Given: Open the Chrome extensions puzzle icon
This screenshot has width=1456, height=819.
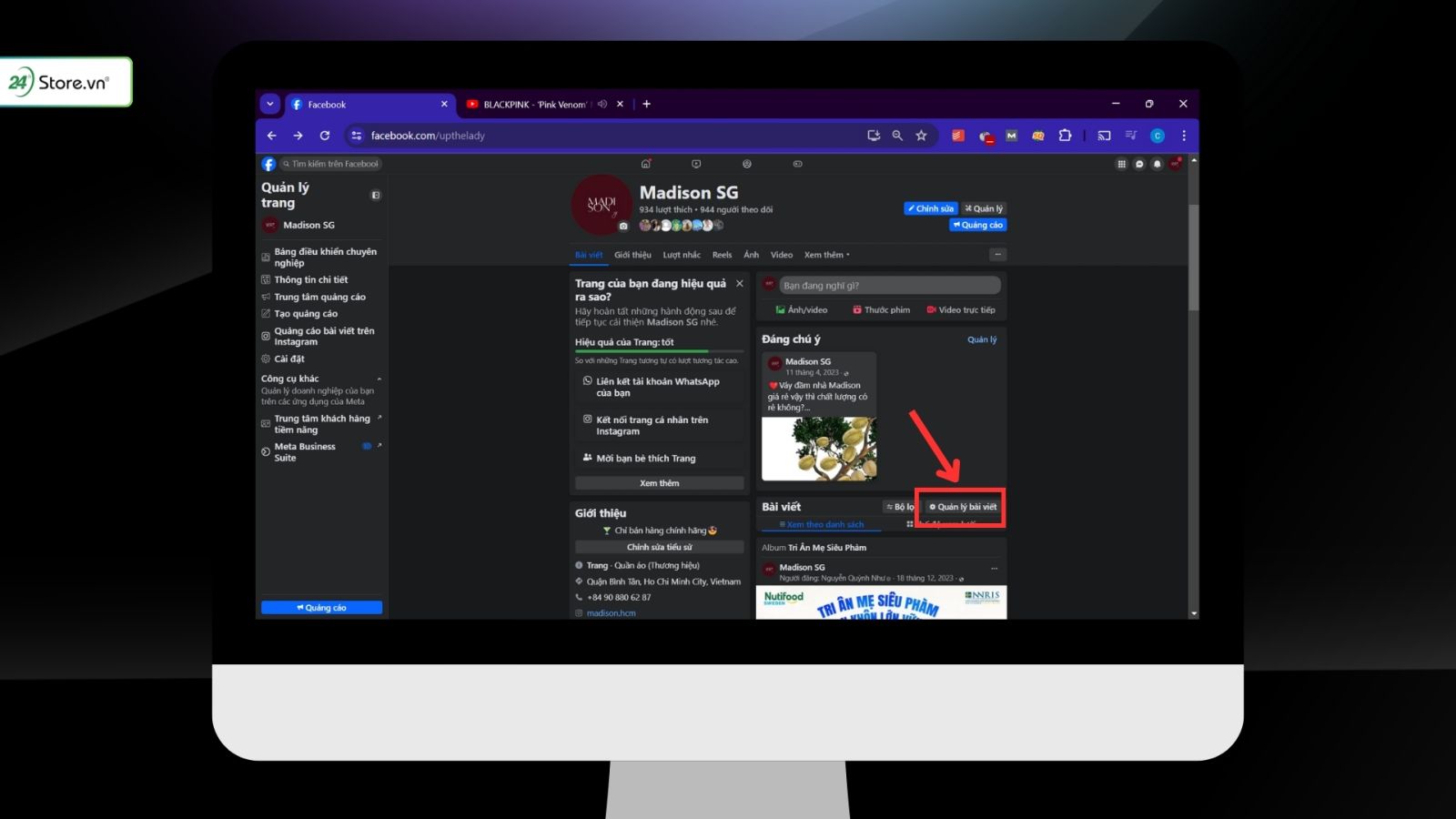Looking at the screenshot, I should point(1065,136).
